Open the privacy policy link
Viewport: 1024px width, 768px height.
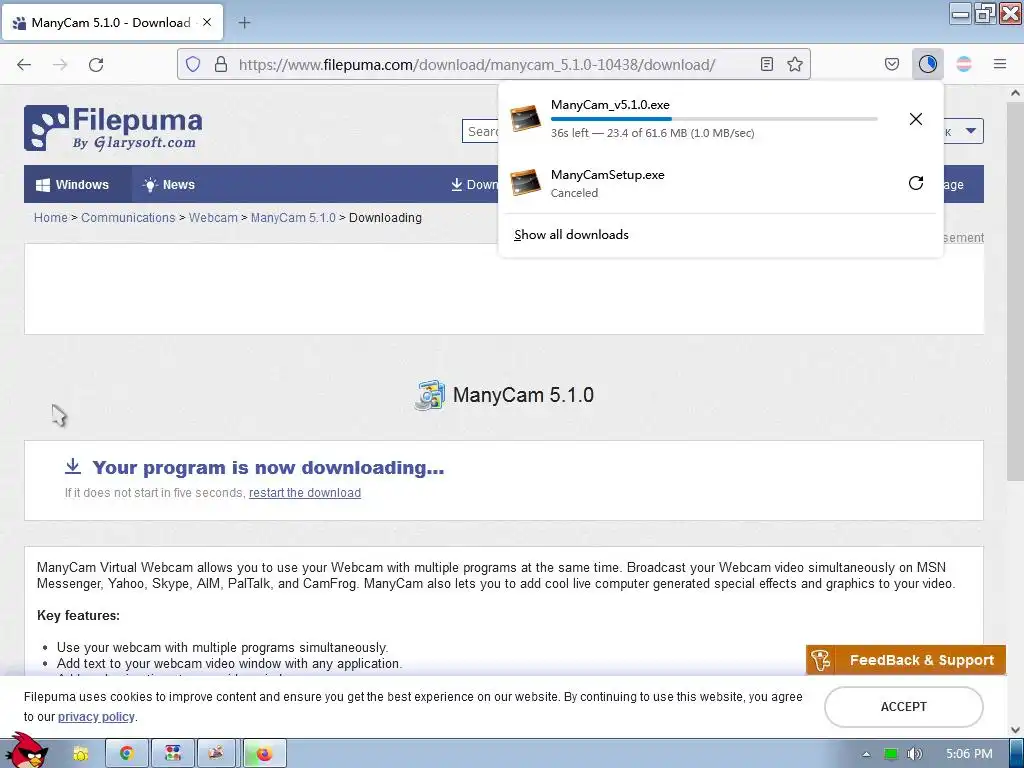point(96,716)
